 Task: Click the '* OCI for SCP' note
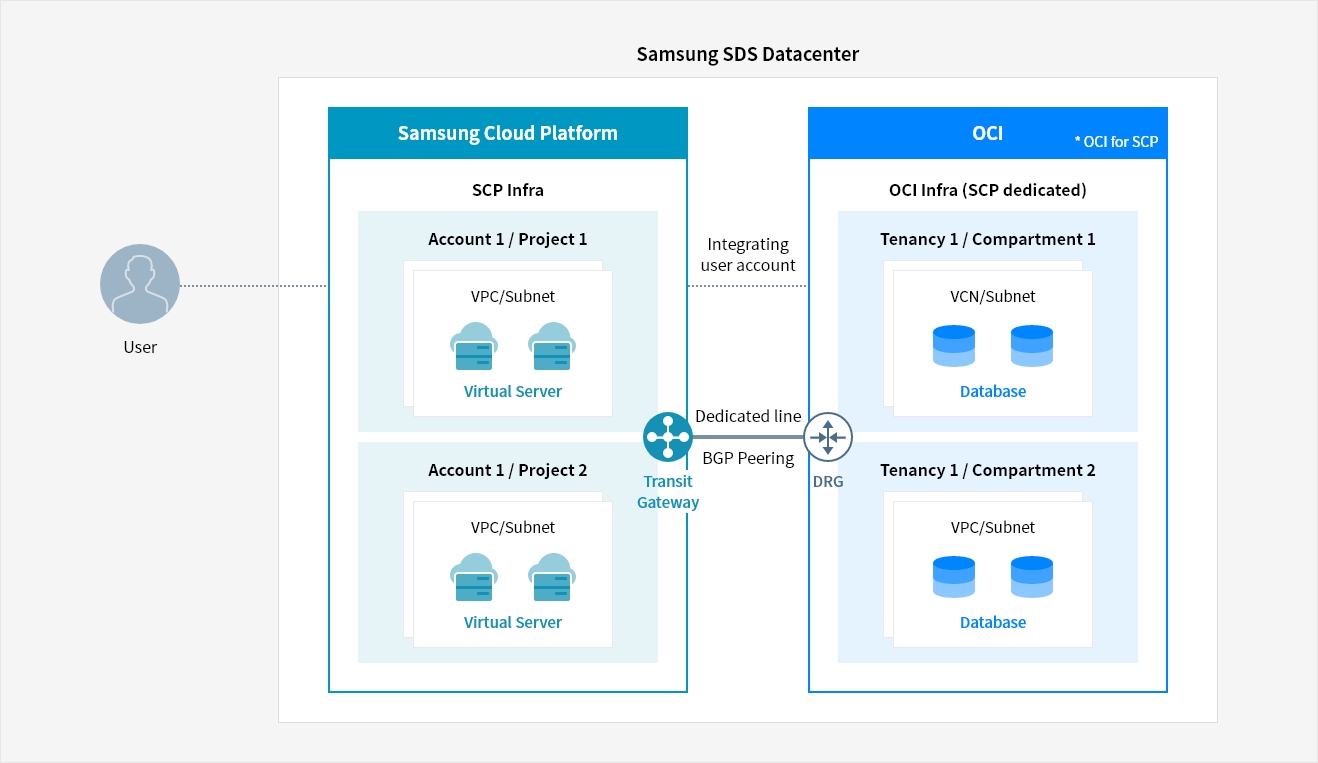tap(1116, 142)
